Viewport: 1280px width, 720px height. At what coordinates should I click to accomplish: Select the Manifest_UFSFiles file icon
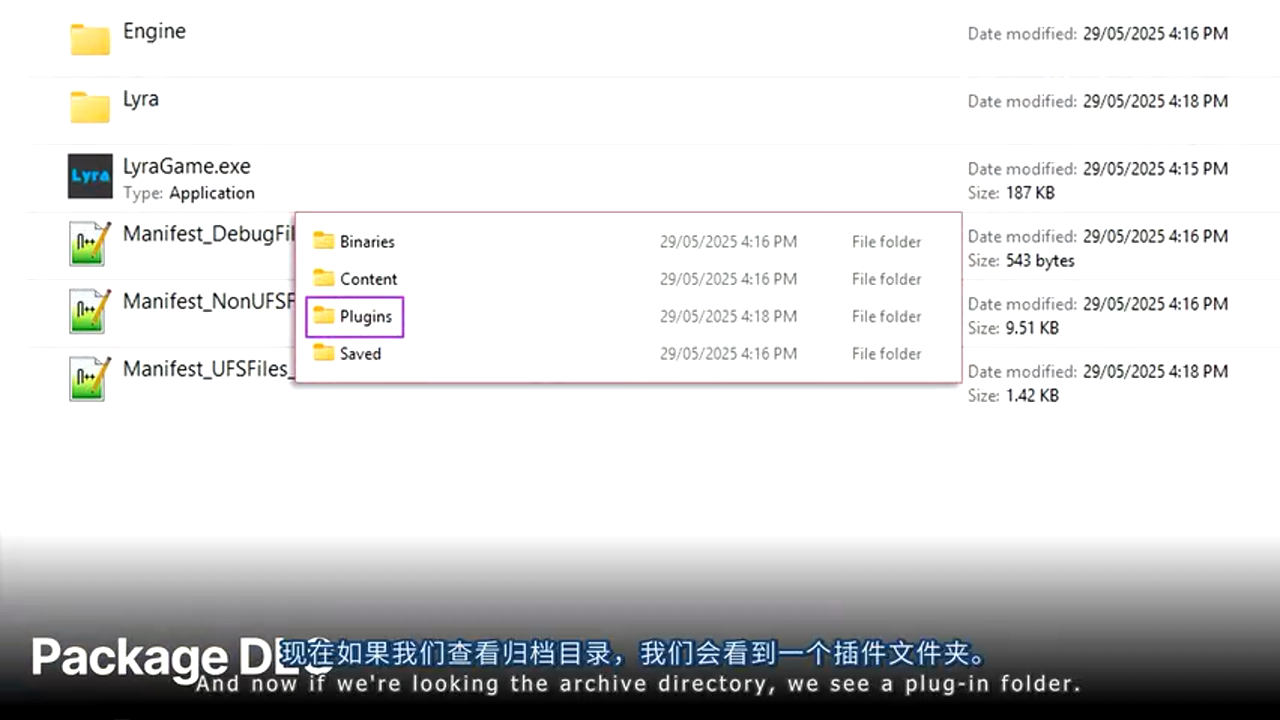pos(90,378)
